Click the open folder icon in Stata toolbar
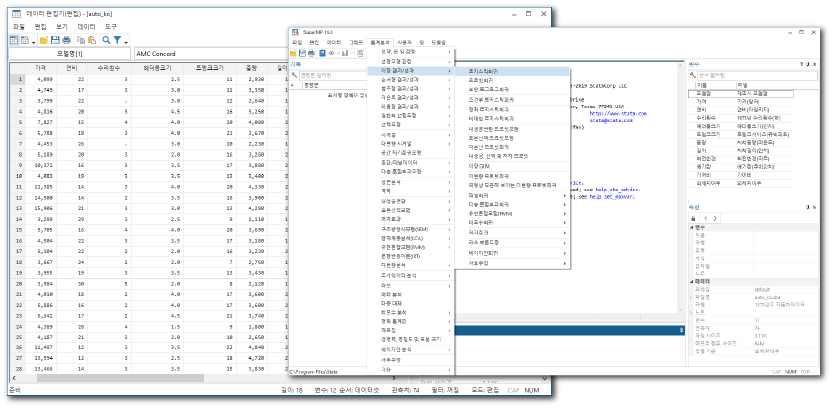Image resolution: width=832 pixels, height=408 pixels. (x=293, y=53)
